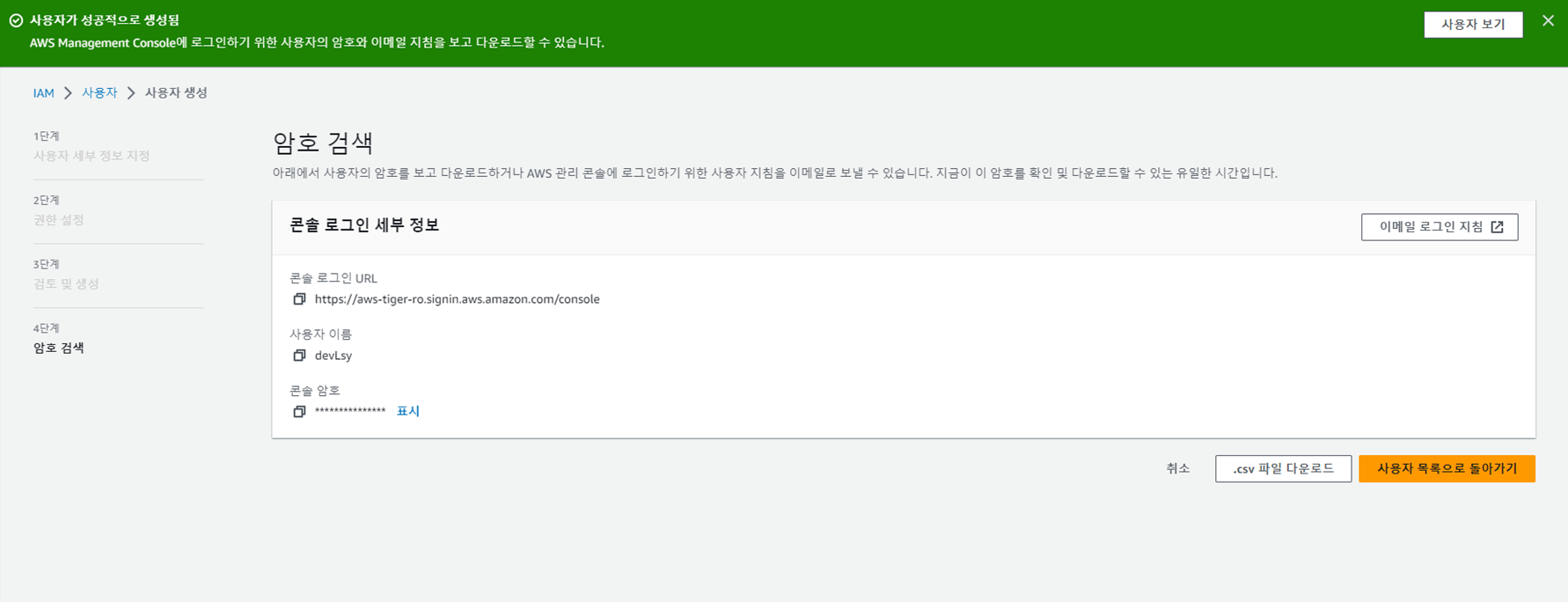1568x602 pixels.
Task: Click 사용자 목록으로 돌아가기 button
Action: tap(1447, 468)
